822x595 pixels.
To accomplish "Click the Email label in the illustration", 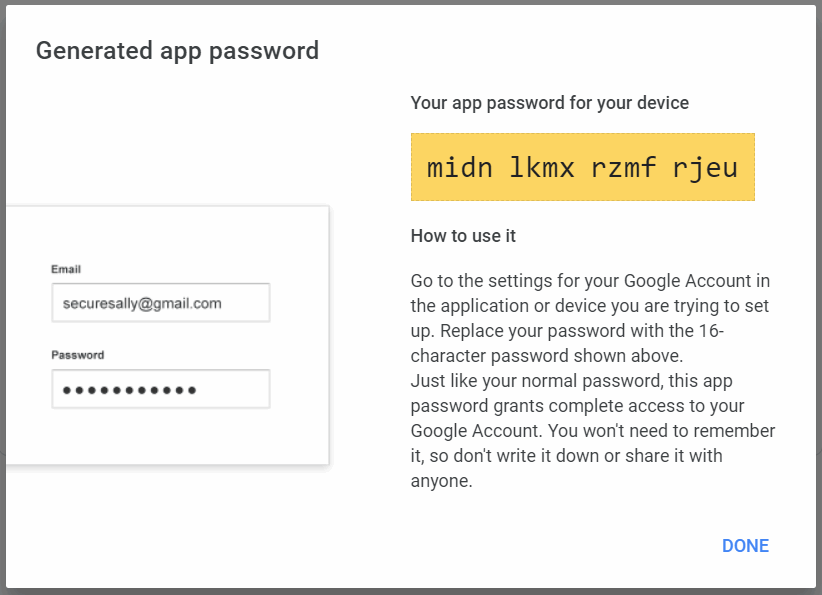I will [x=66, y=269].
